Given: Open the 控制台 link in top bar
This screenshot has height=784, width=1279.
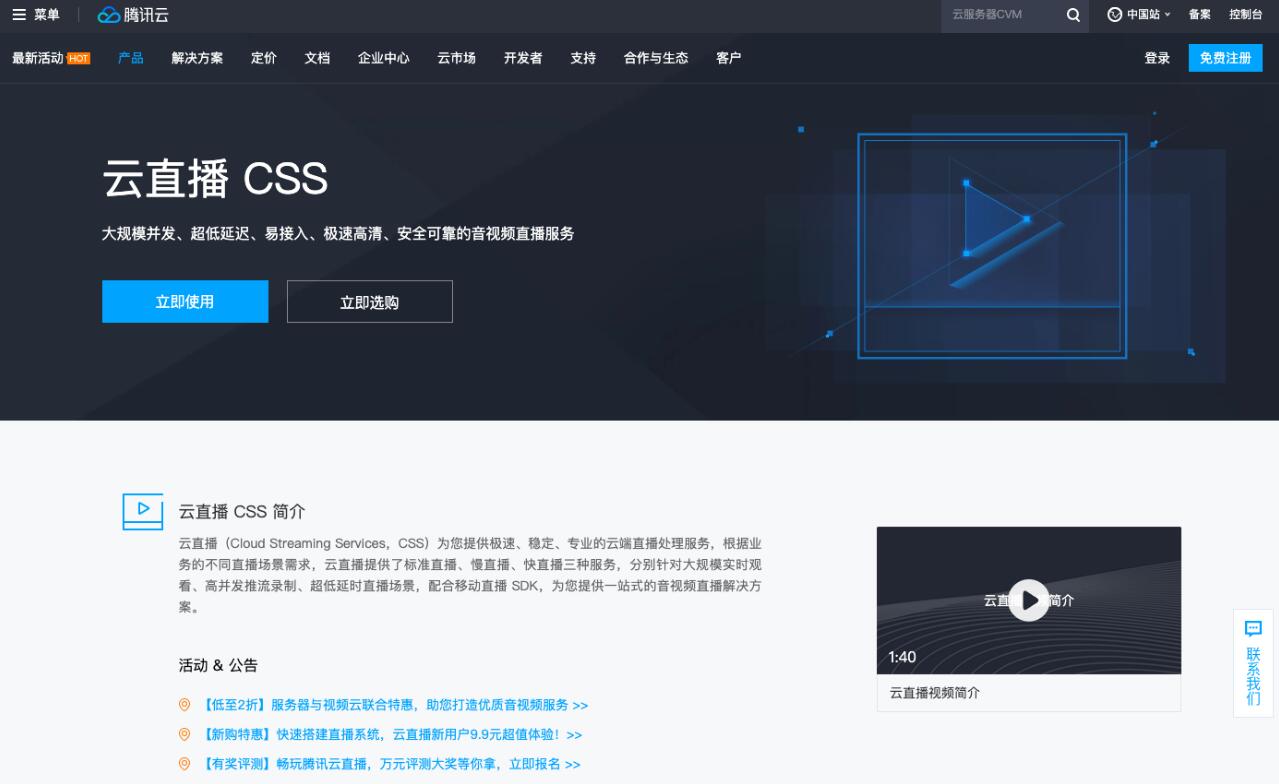Looking at the screenshot, I should point(1245,15).
